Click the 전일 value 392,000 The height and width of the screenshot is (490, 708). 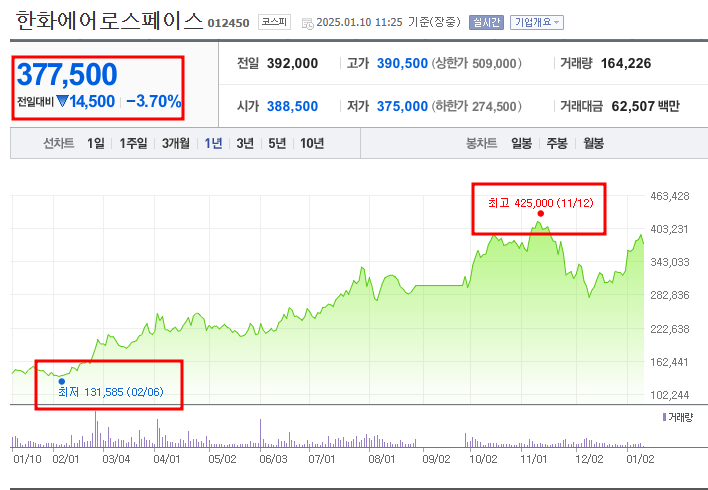(292, 64)
